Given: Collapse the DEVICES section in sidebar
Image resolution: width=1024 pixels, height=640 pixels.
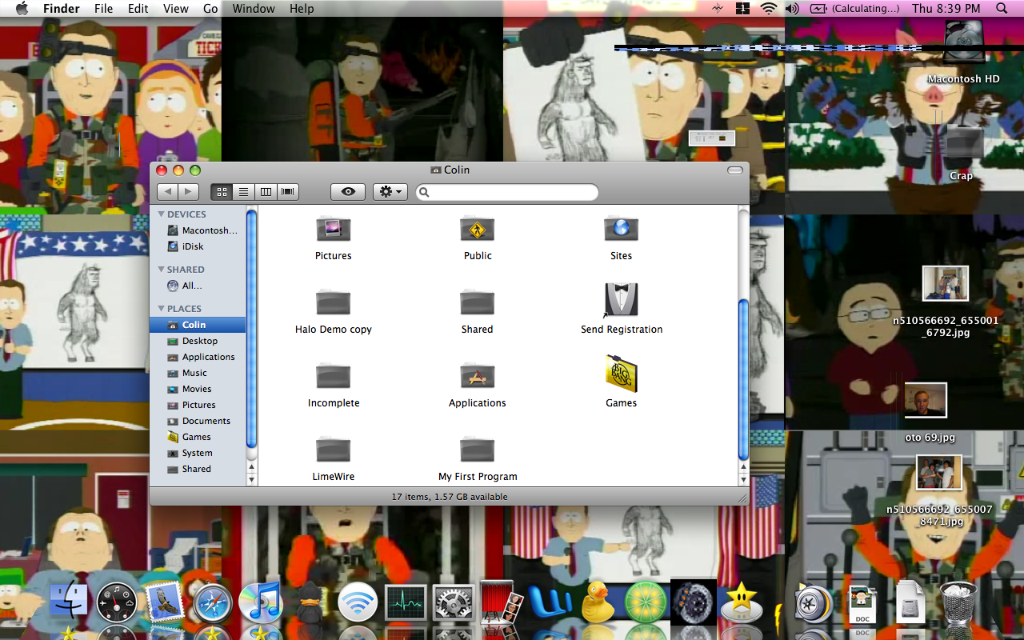Looking at the screenshot, I should point(160,214).
